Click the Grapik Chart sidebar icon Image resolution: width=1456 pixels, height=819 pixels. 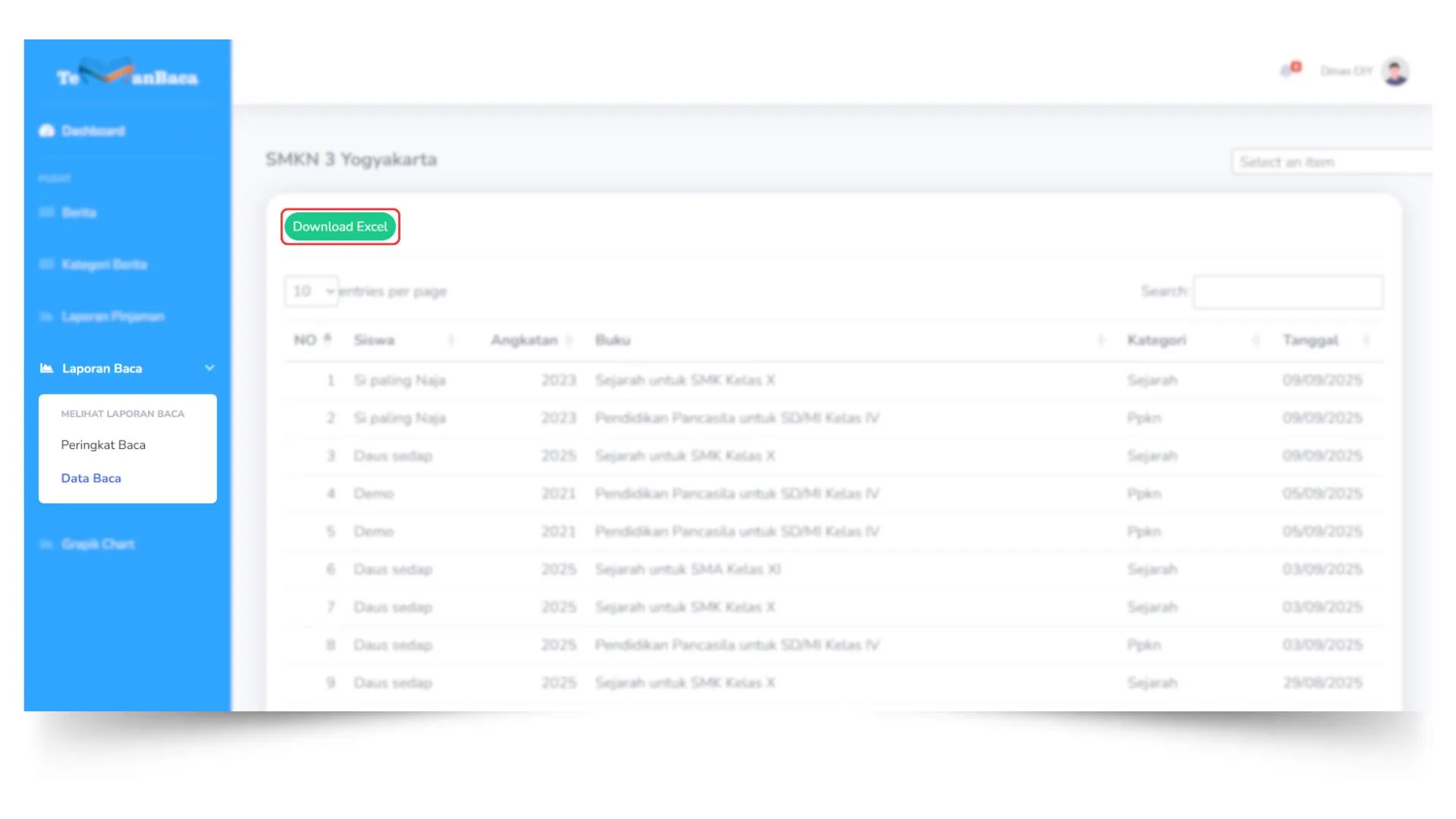[47, 544]
